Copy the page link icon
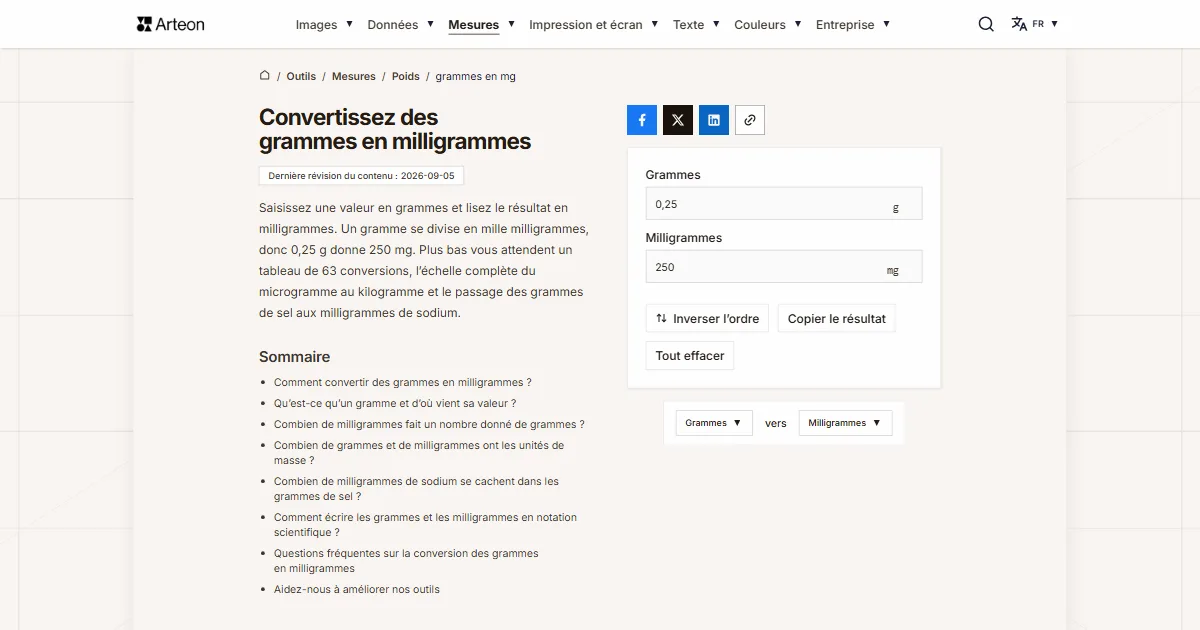 pos(750,120)
